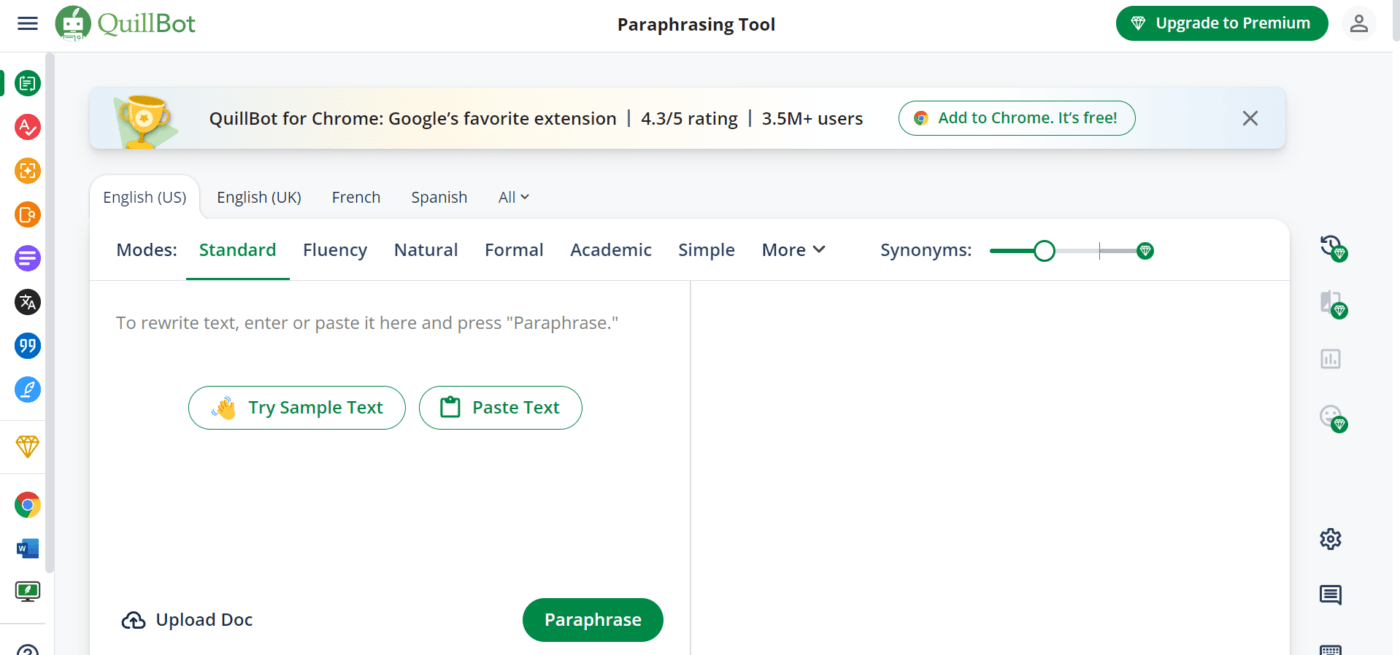Screen dimensions: 1400x655
Task: Open the Grammar Checker sidebar tool
Action: point(28,127)
